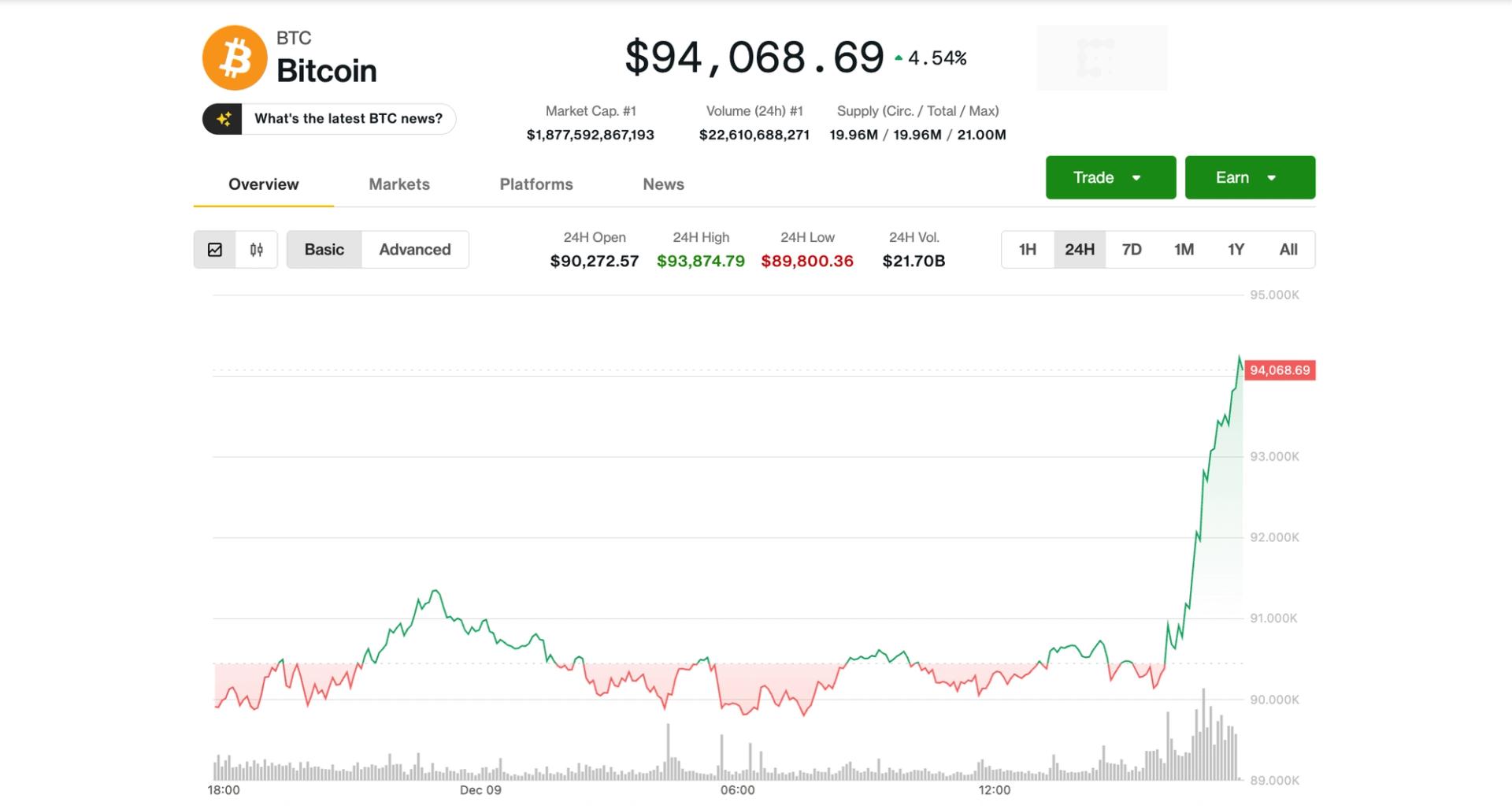The height and width of the screenshot is (806, 1512).
Task: Click the Trade button's down arrow icon
Action: tap(1136, 177)
